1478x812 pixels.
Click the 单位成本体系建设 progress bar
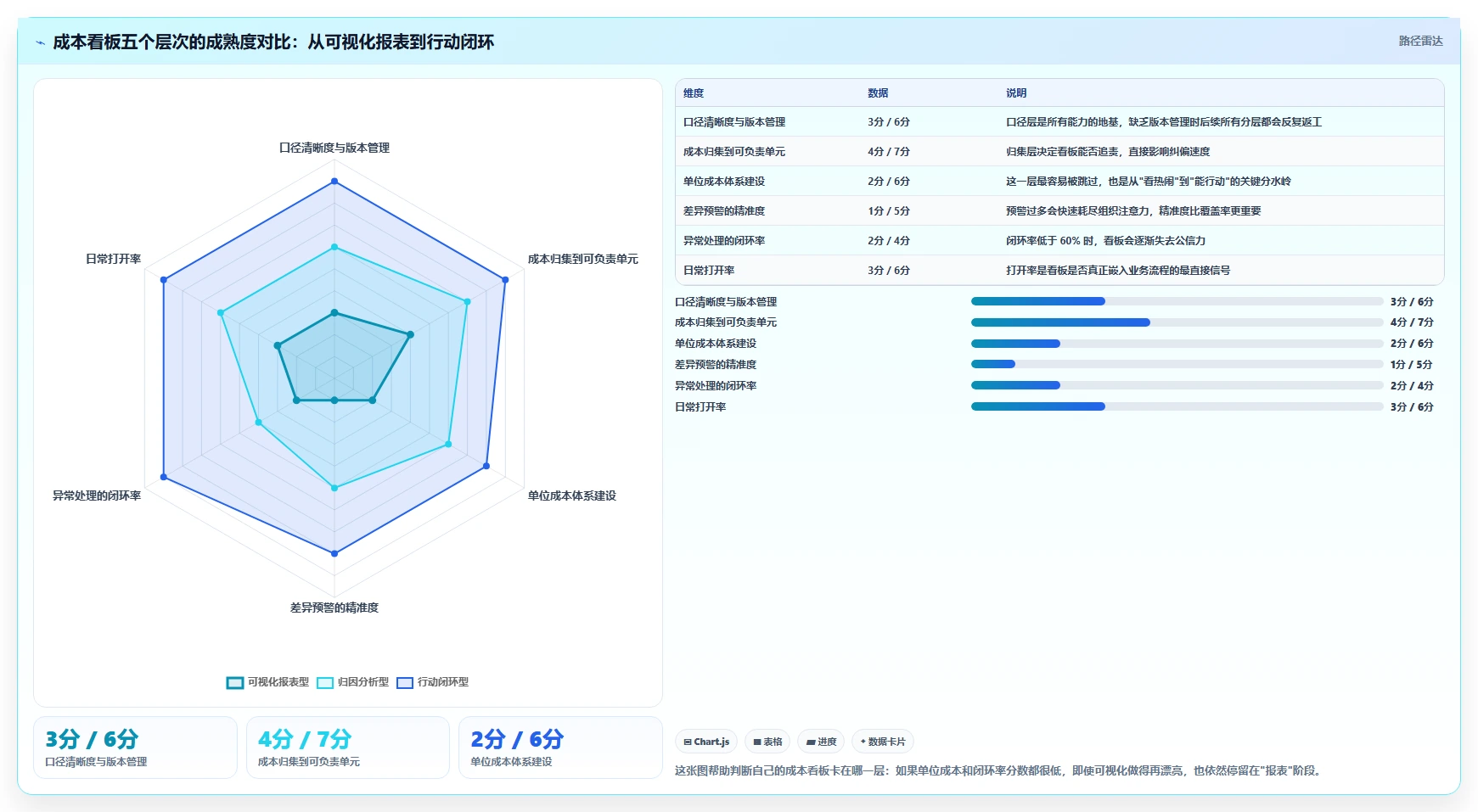(1177, 344)
